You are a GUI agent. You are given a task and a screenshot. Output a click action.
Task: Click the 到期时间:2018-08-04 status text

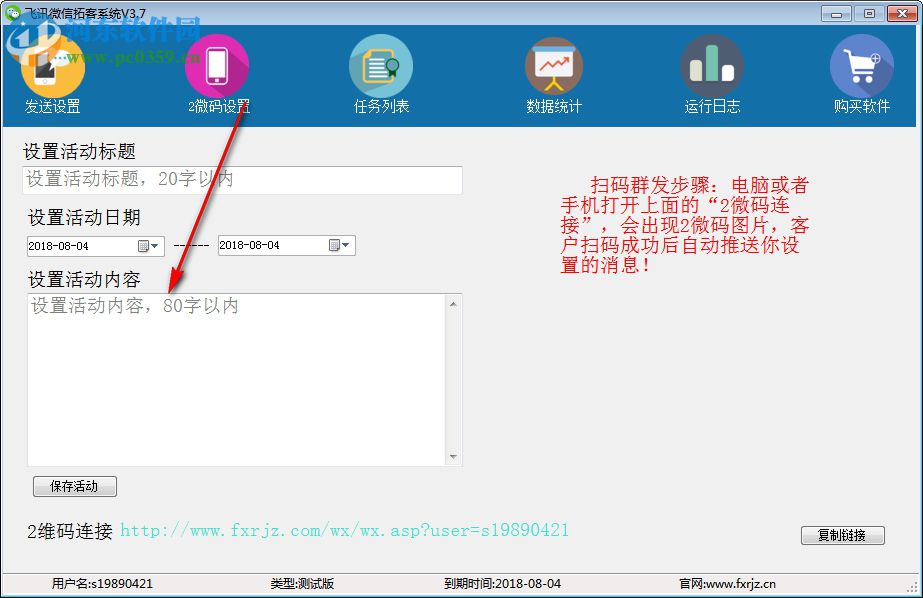[503, 584]
